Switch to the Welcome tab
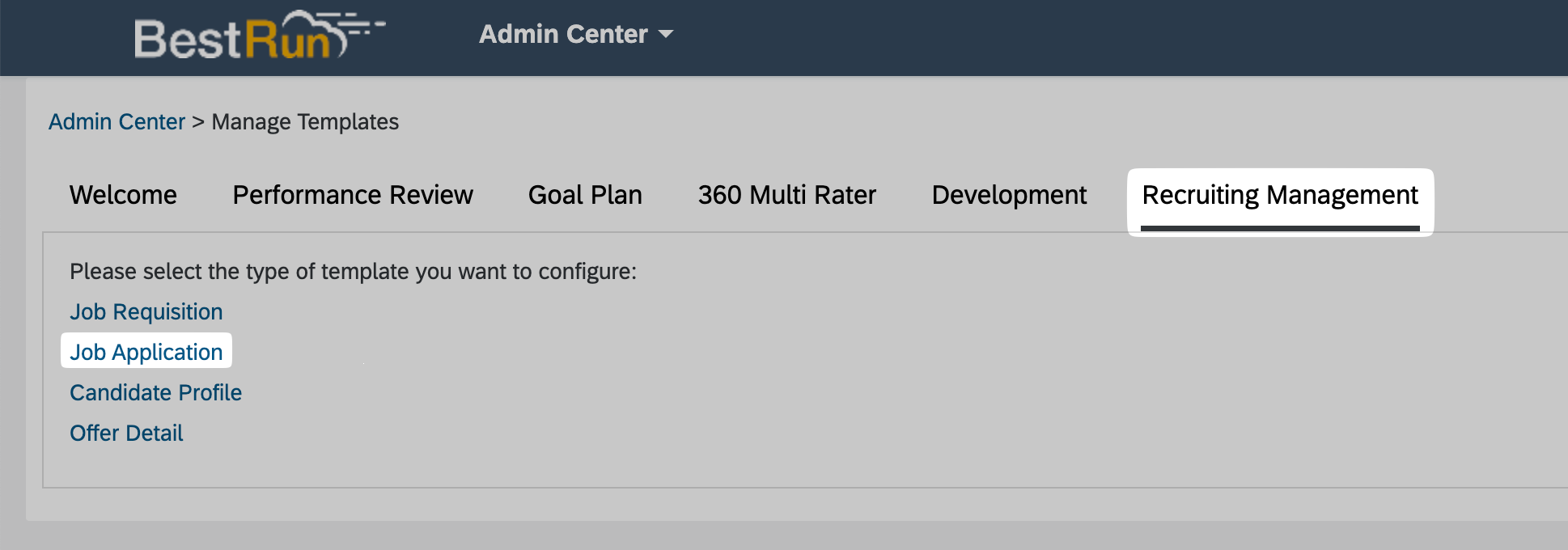Screen dimensions: 1568x550 [123, 195]
